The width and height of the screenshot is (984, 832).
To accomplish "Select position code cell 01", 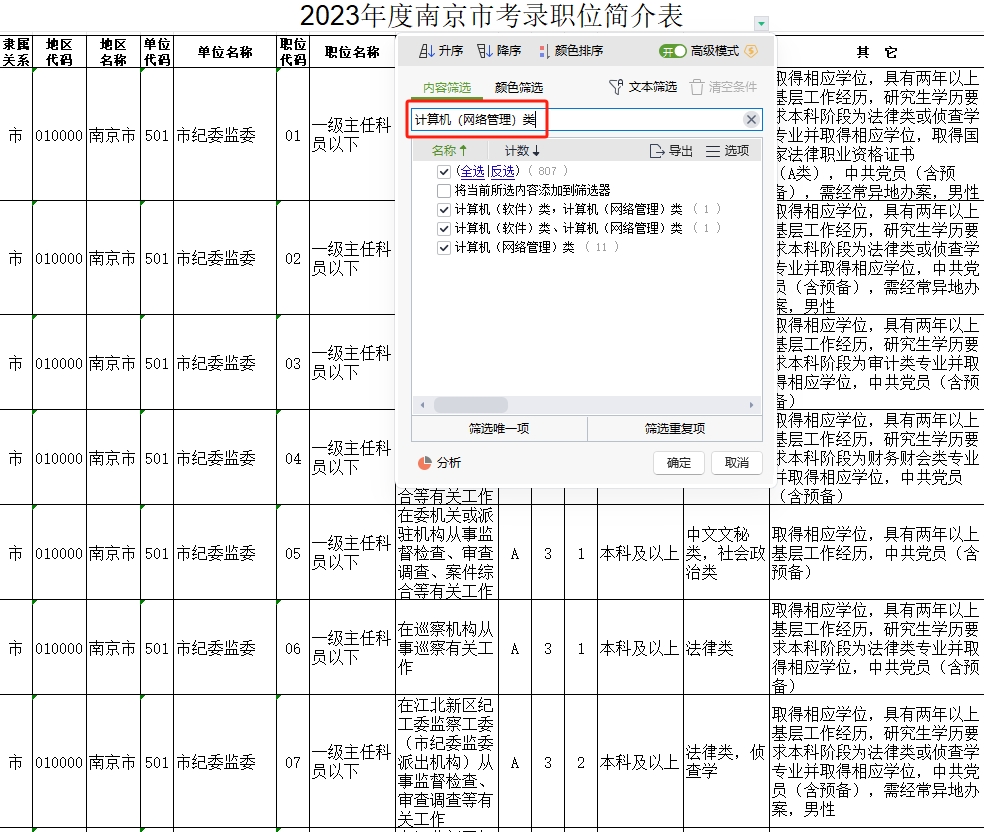I will (292, 135).
